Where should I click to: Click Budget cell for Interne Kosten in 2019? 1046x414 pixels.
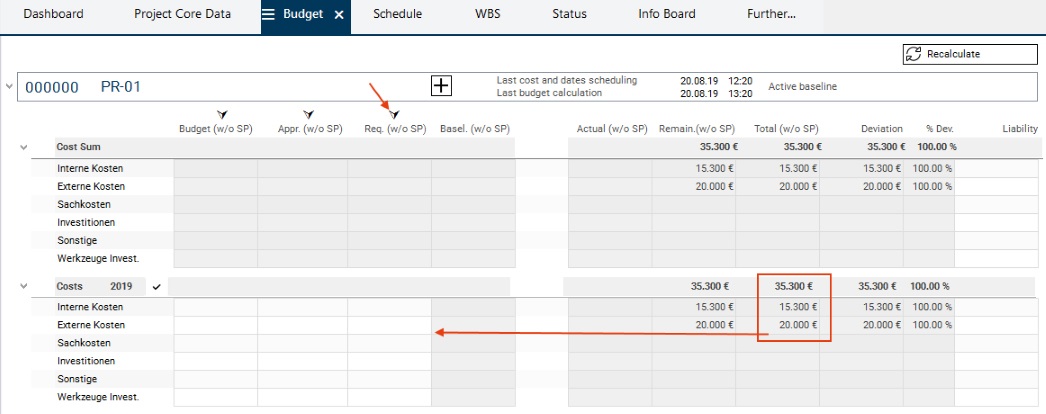pyautogui.click(x=215, y=307)
